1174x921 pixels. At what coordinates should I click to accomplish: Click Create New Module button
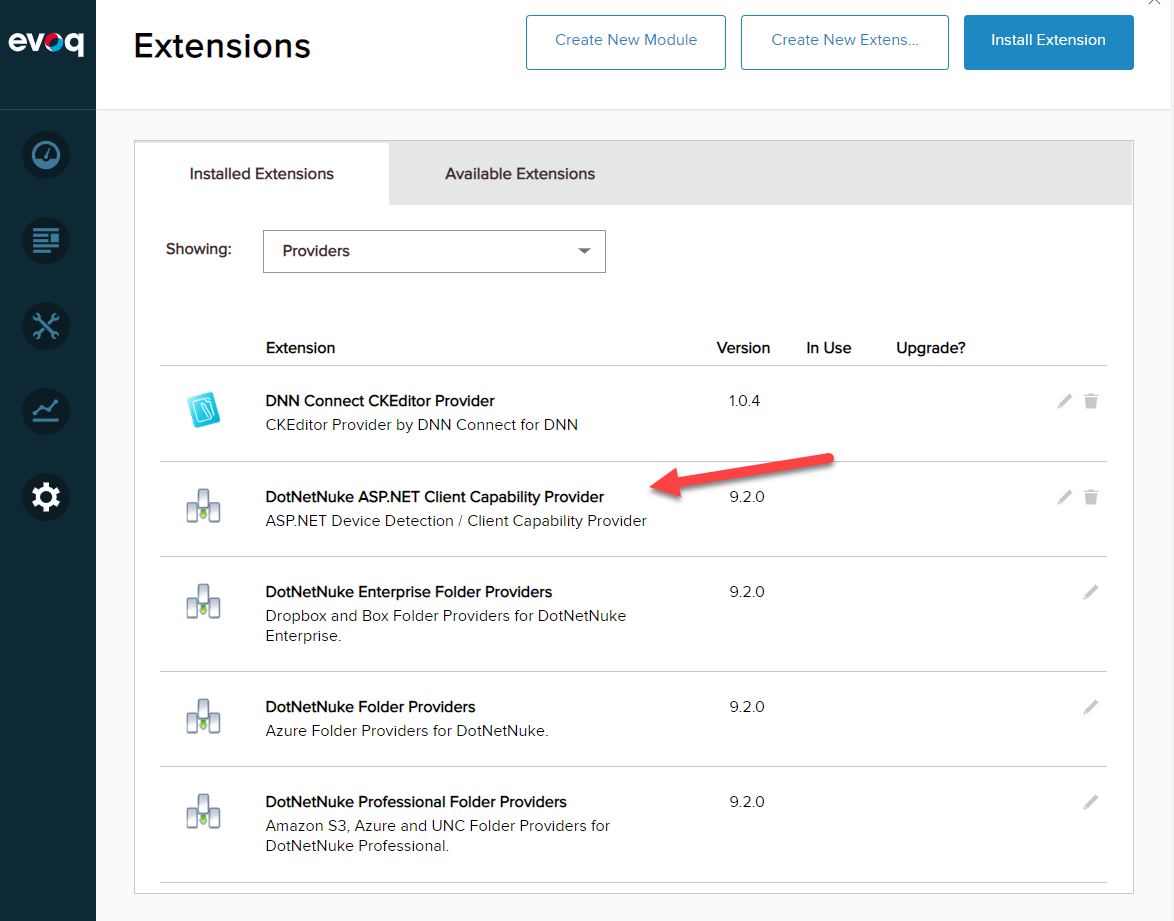pos(626,43)
